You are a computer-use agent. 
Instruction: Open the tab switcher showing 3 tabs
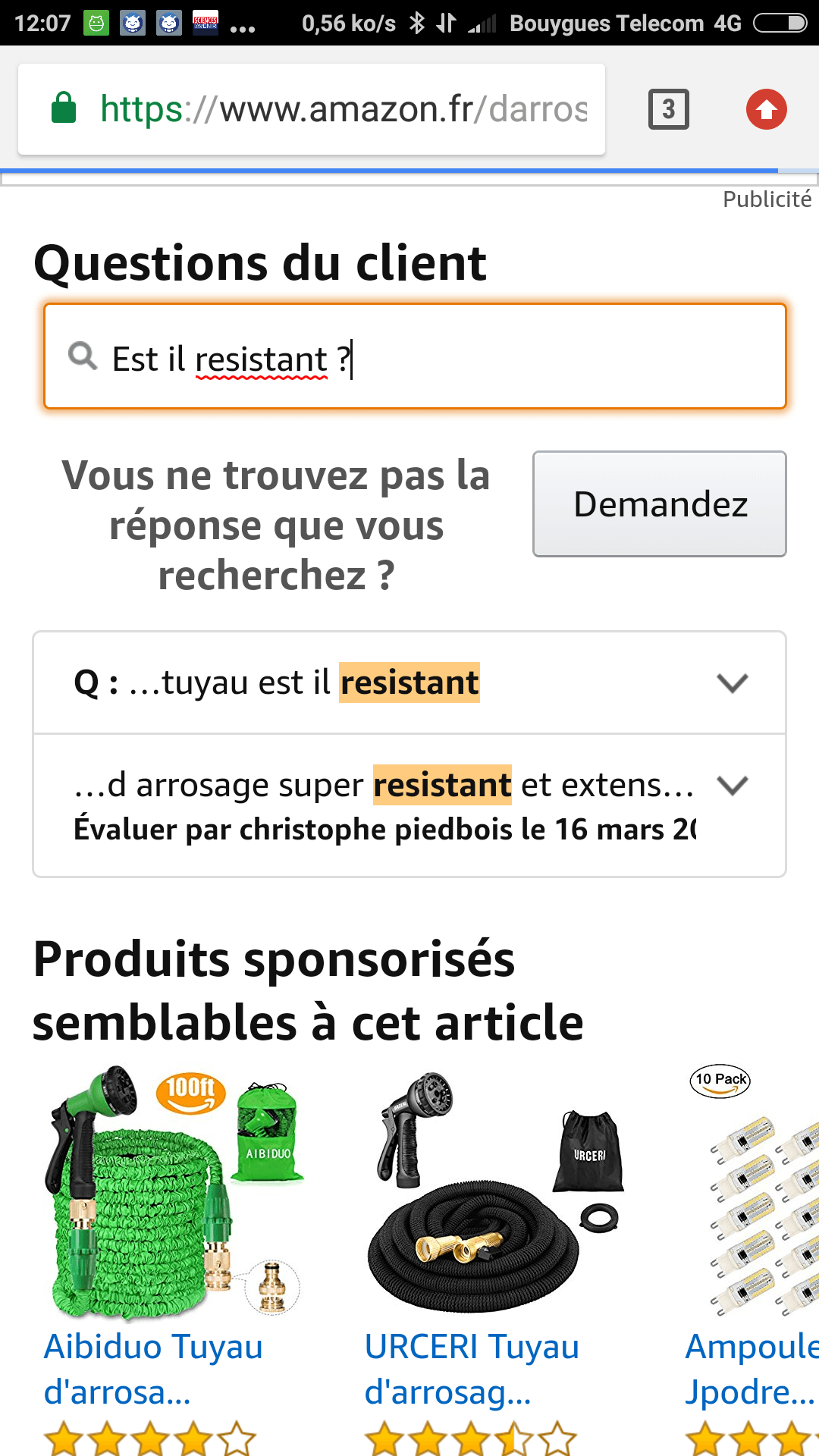click(669, 108)
